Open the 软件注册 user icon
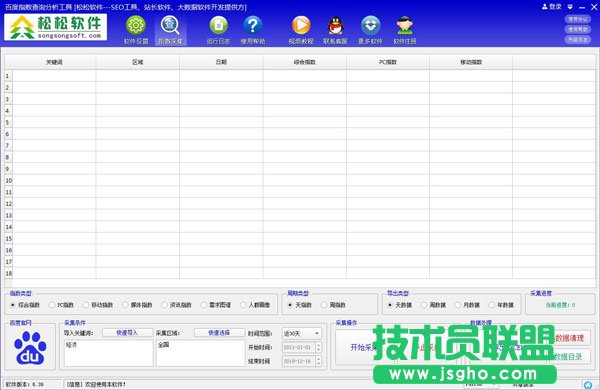 pos(405,26)
